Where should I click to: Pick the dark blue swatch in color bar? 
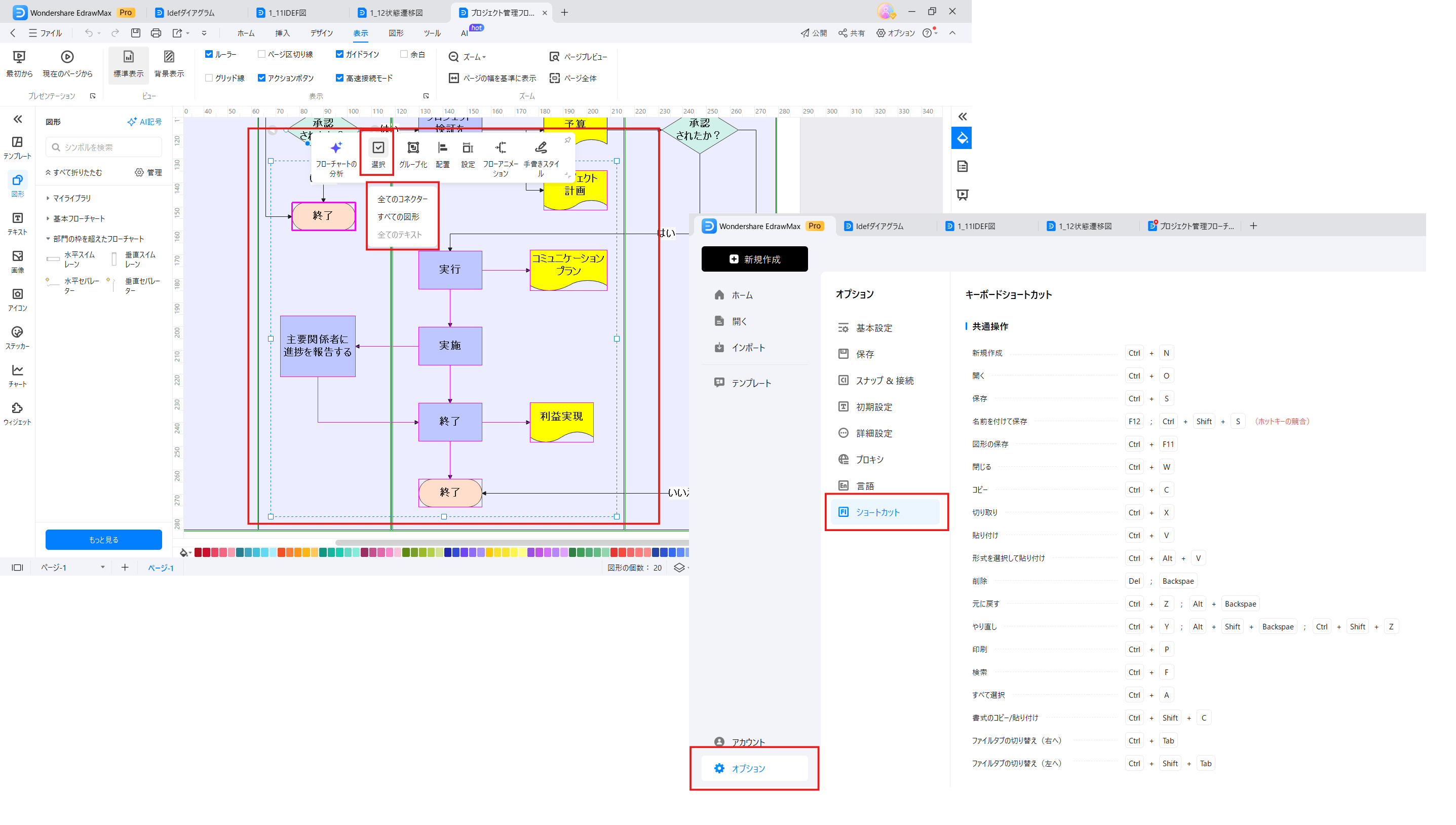pos(447,552)
